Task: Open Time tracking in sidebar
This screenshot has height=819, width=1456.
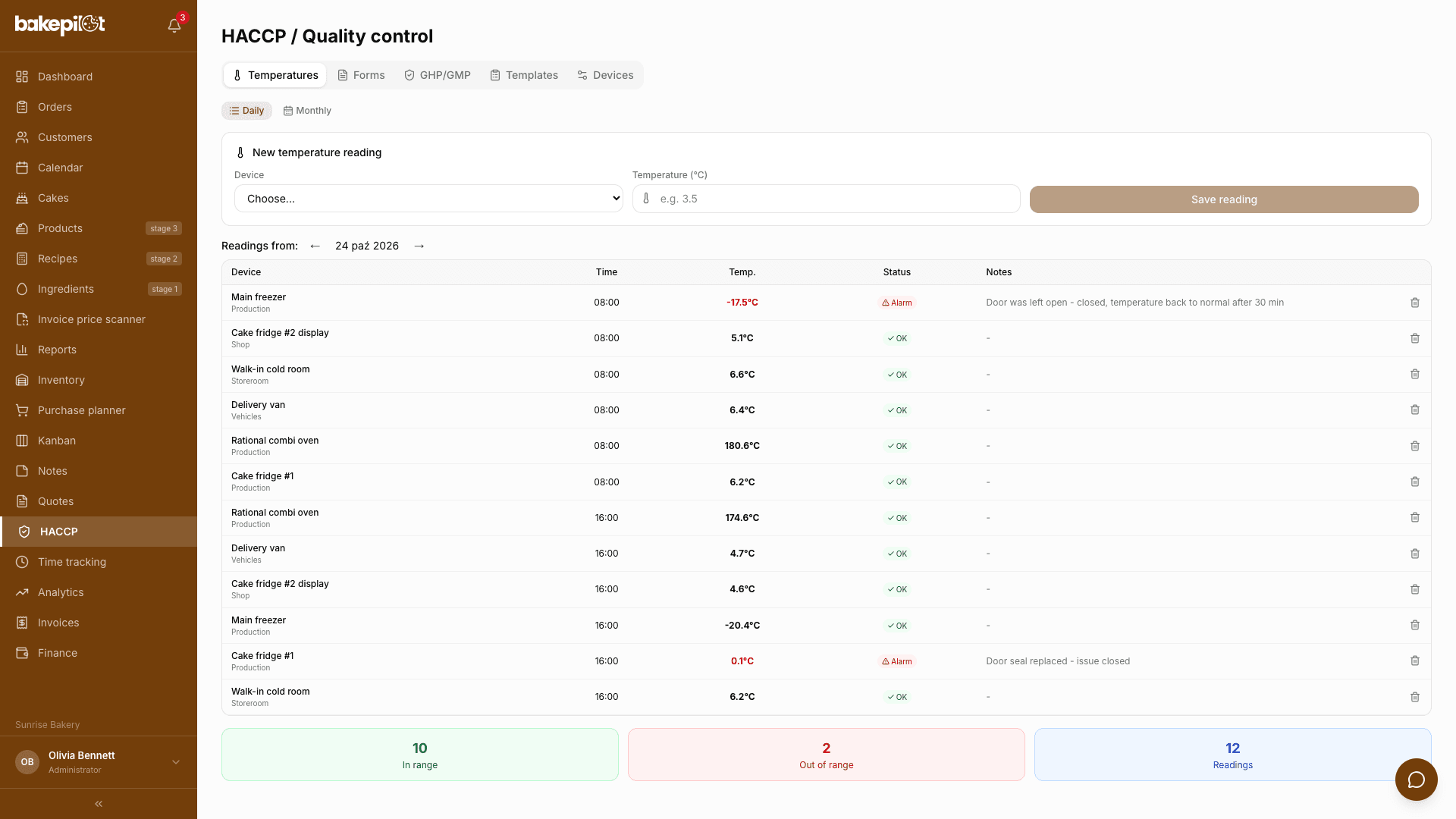Action: [99, 562]
